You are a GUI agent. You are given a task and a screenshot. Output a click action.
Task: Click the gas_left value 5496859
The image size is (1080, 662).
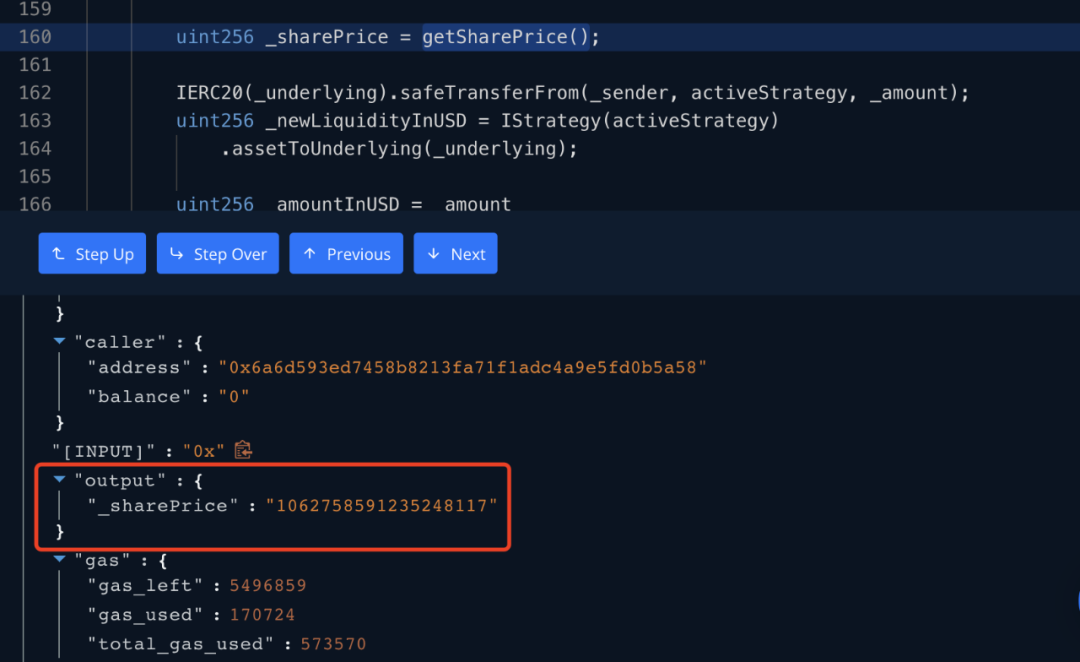(x=268, y=586)
